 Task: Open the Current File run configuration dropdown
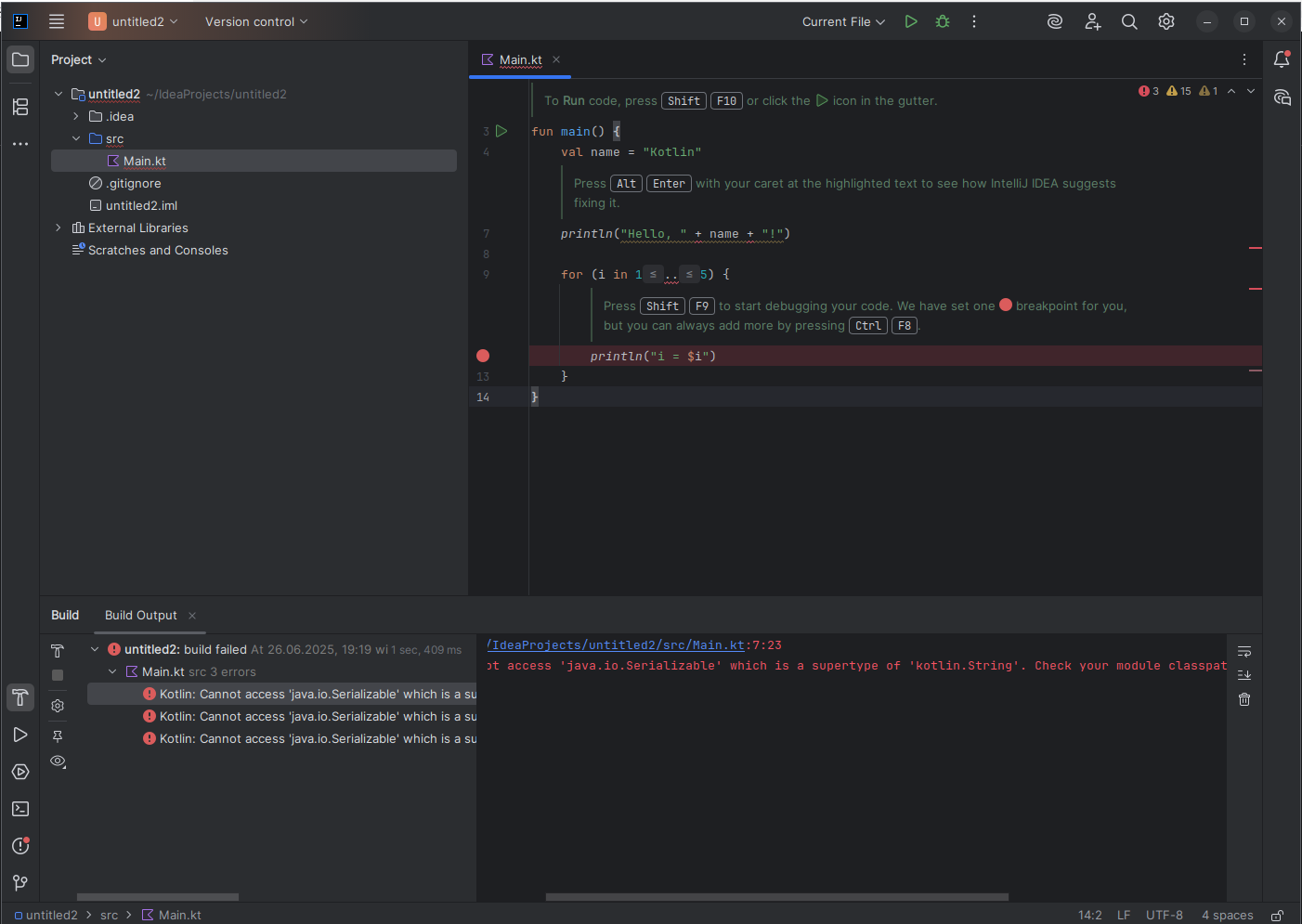pos(843,21)
